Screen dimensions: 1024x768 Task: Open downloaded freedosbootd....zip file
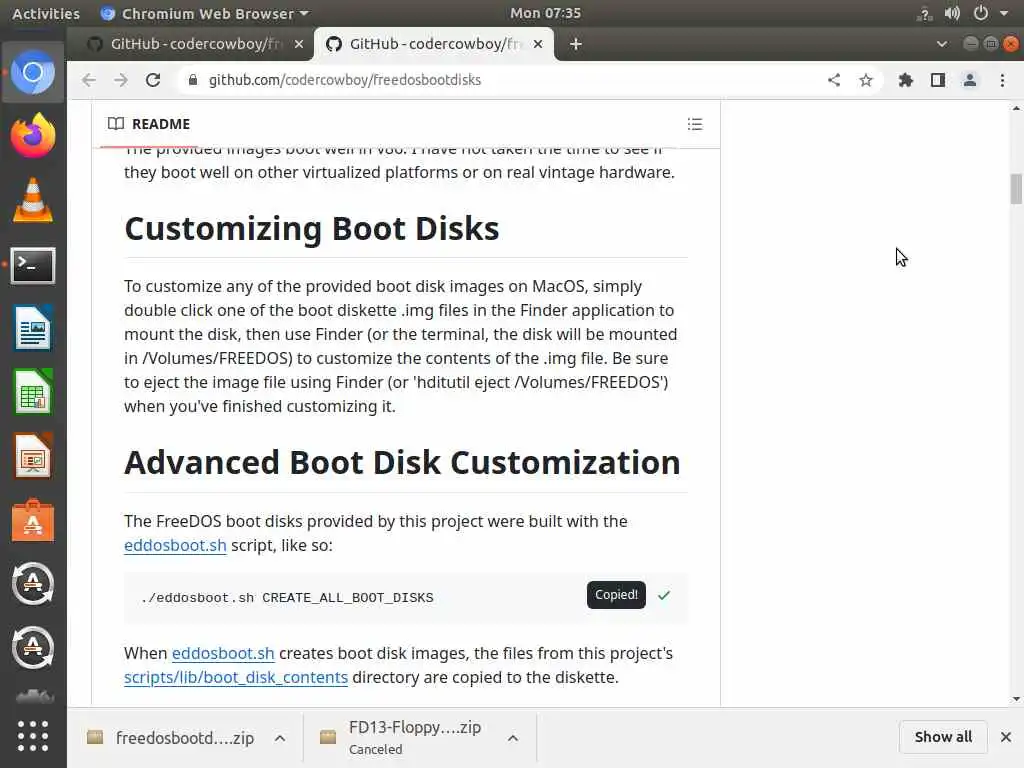tap(171, 738)
